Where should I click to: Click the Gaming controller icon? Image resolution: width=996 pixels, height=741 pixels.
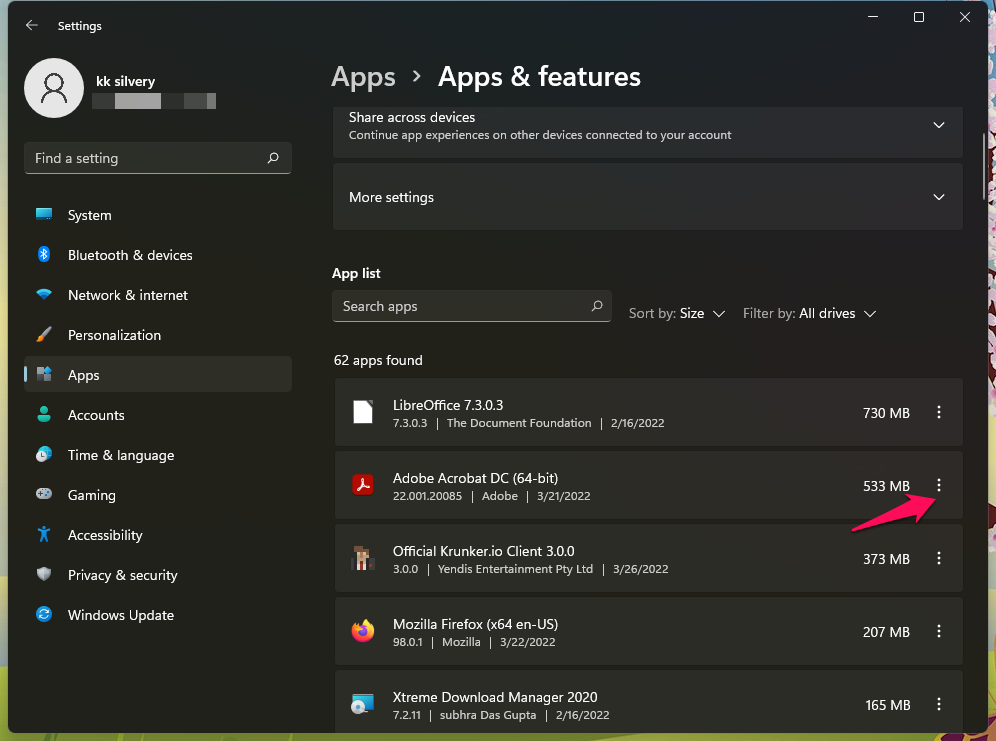pyautogui.click(x=44, y=494)
